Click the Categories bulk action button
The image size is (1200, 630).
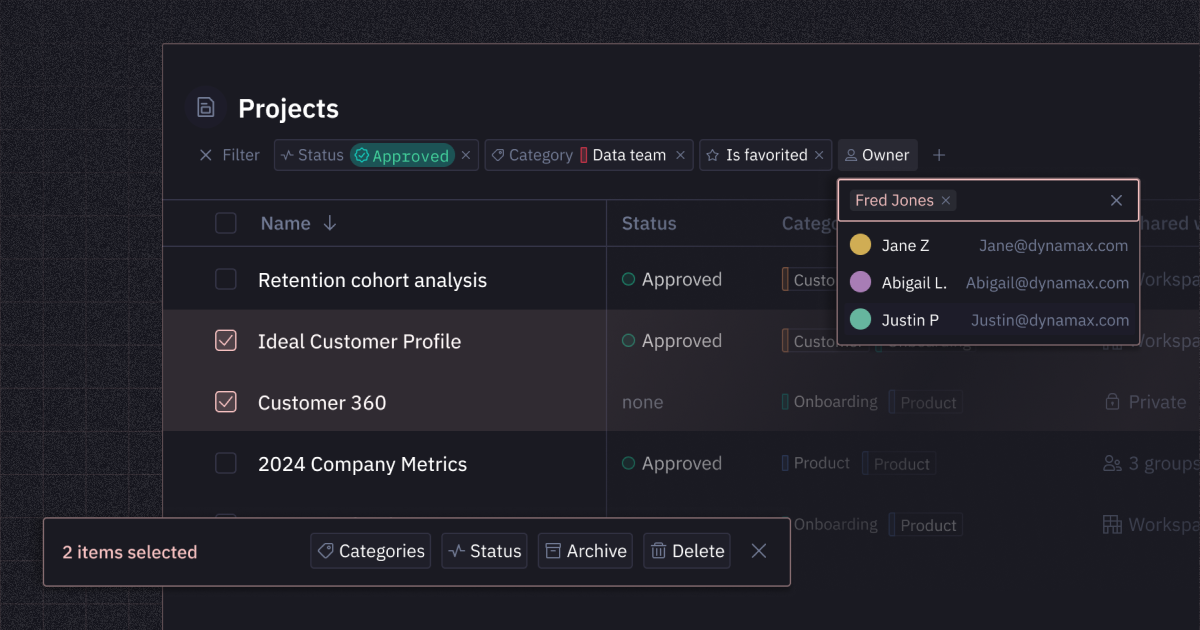tap(371, 551)
